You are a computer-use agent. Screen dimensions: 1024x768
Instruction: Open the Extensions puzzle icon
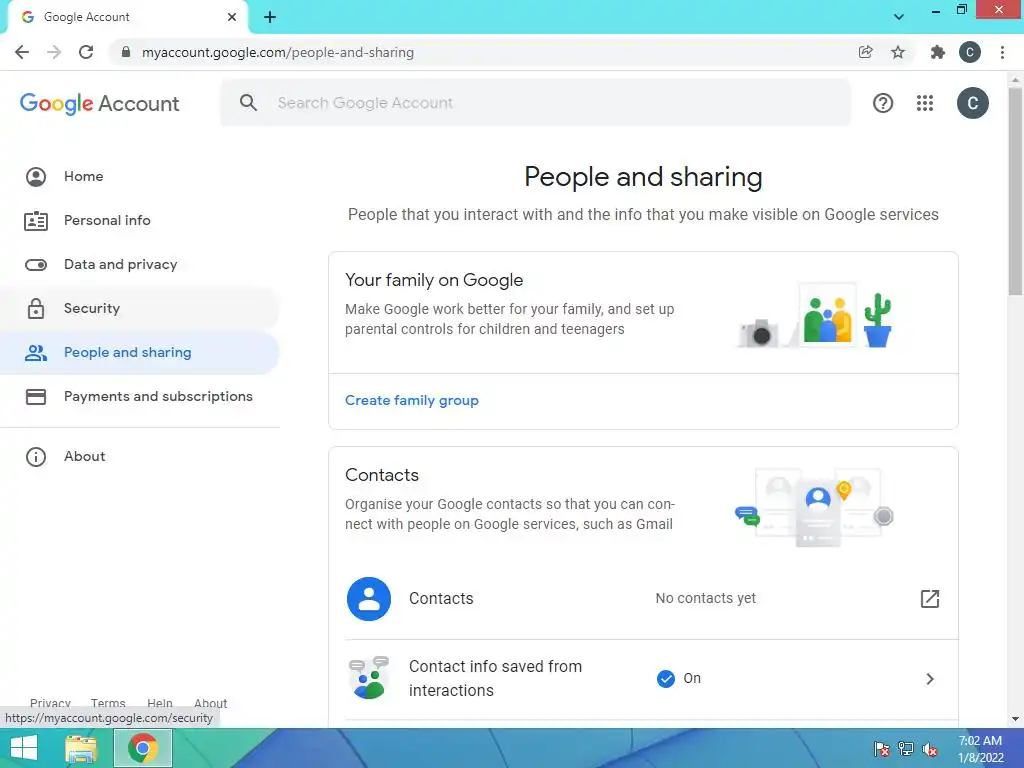(x=938, y=52)
